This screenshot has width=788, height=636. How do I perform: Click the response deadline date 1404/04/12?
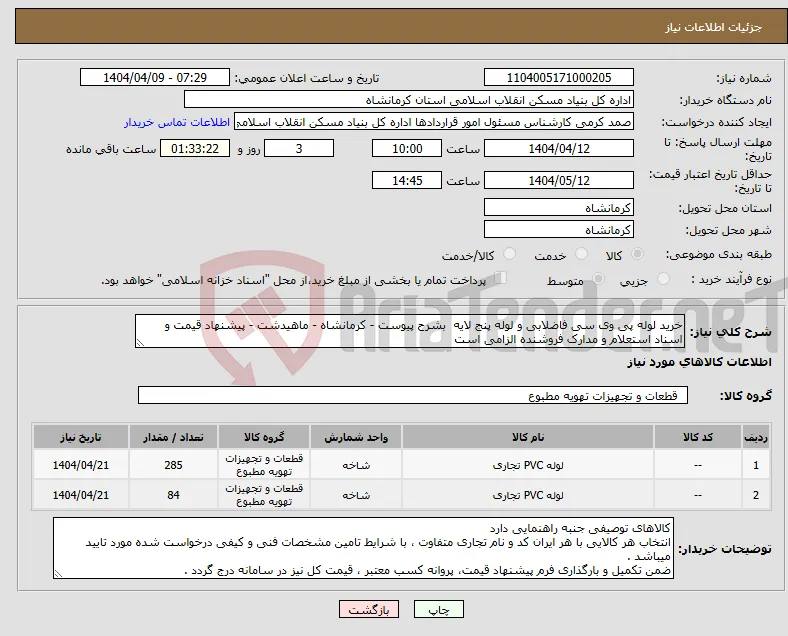point(559,148)
